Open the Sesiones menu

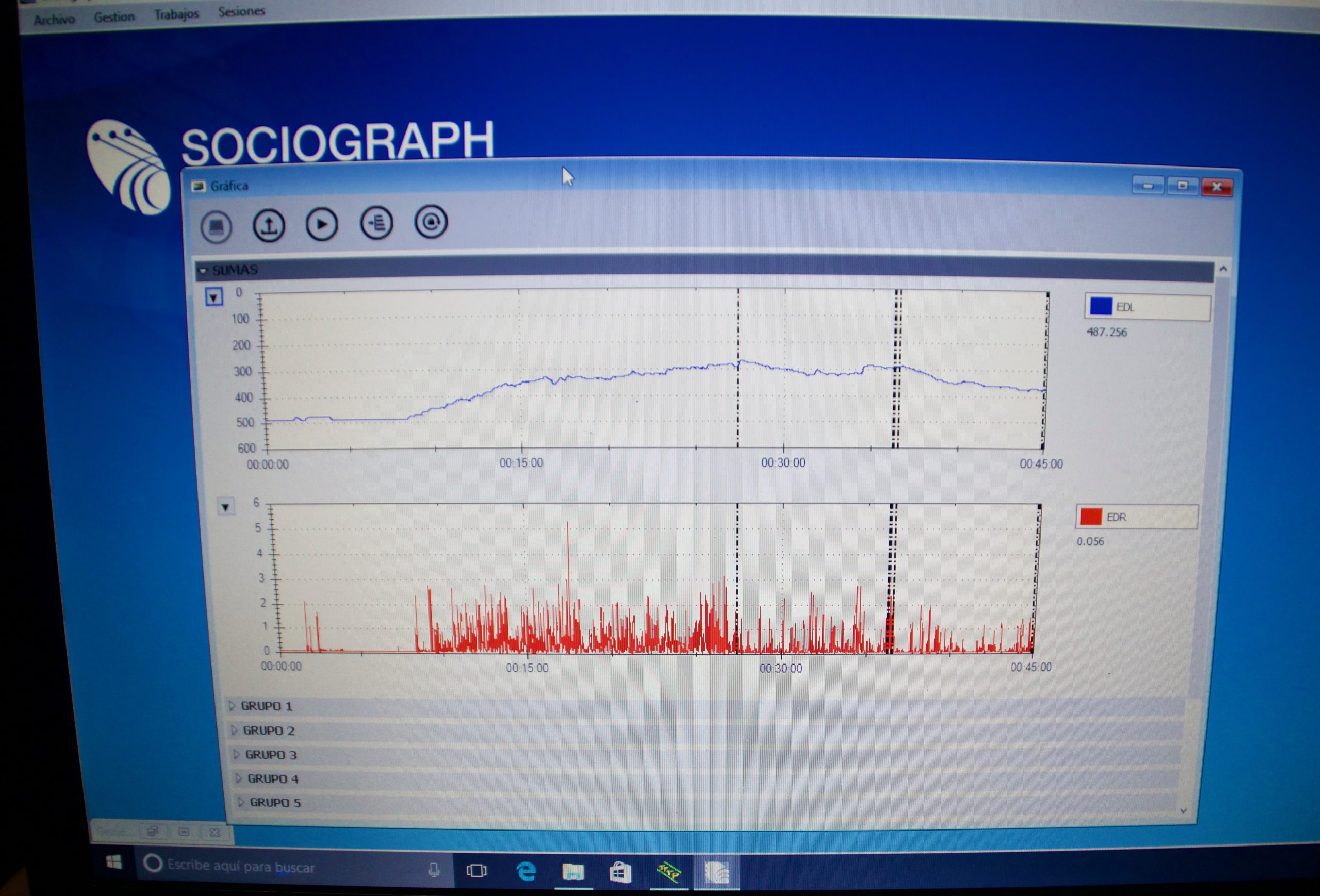tap(241, 11)
